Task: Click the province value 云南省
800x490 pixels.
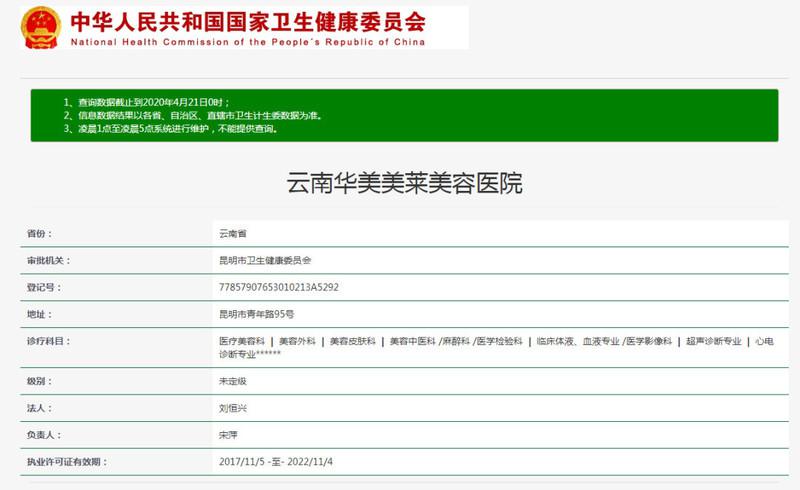Action: point(233,233)
